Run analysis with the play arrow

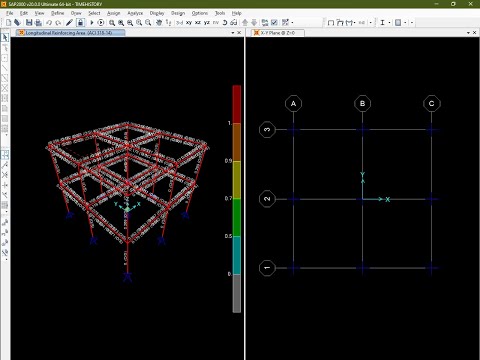[x=92, y=22]
